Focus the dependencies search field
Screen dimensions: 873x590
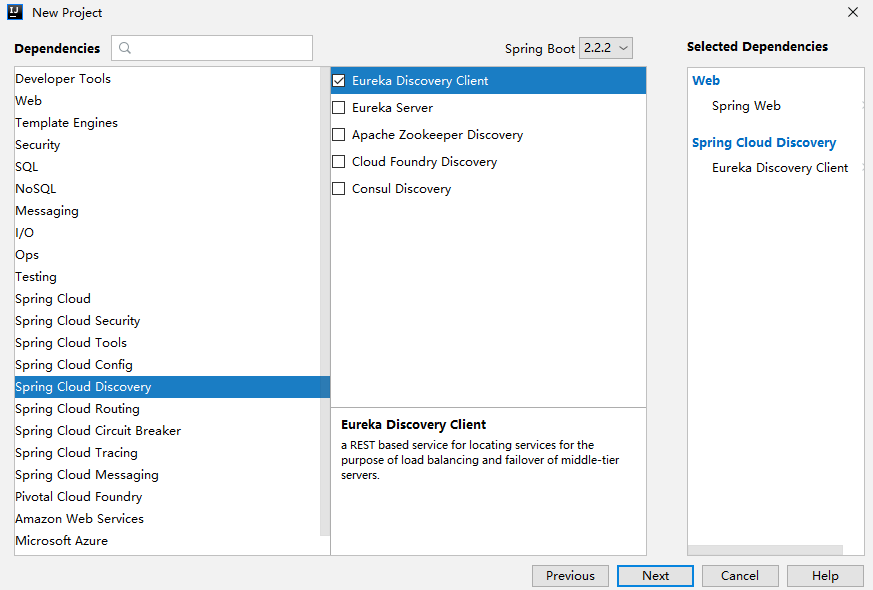pos(212,48)
